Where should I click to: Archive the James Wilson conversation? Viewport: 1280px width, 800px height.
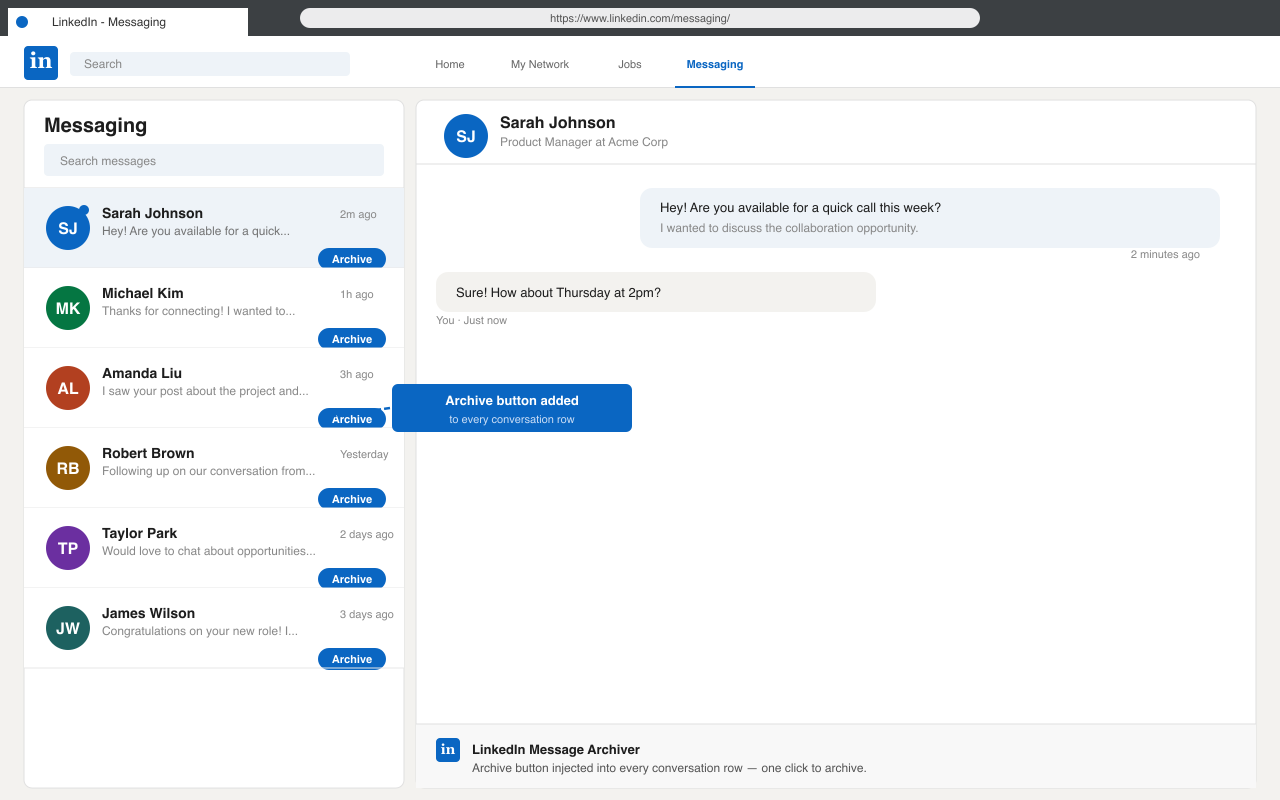[x=351, y=658]
